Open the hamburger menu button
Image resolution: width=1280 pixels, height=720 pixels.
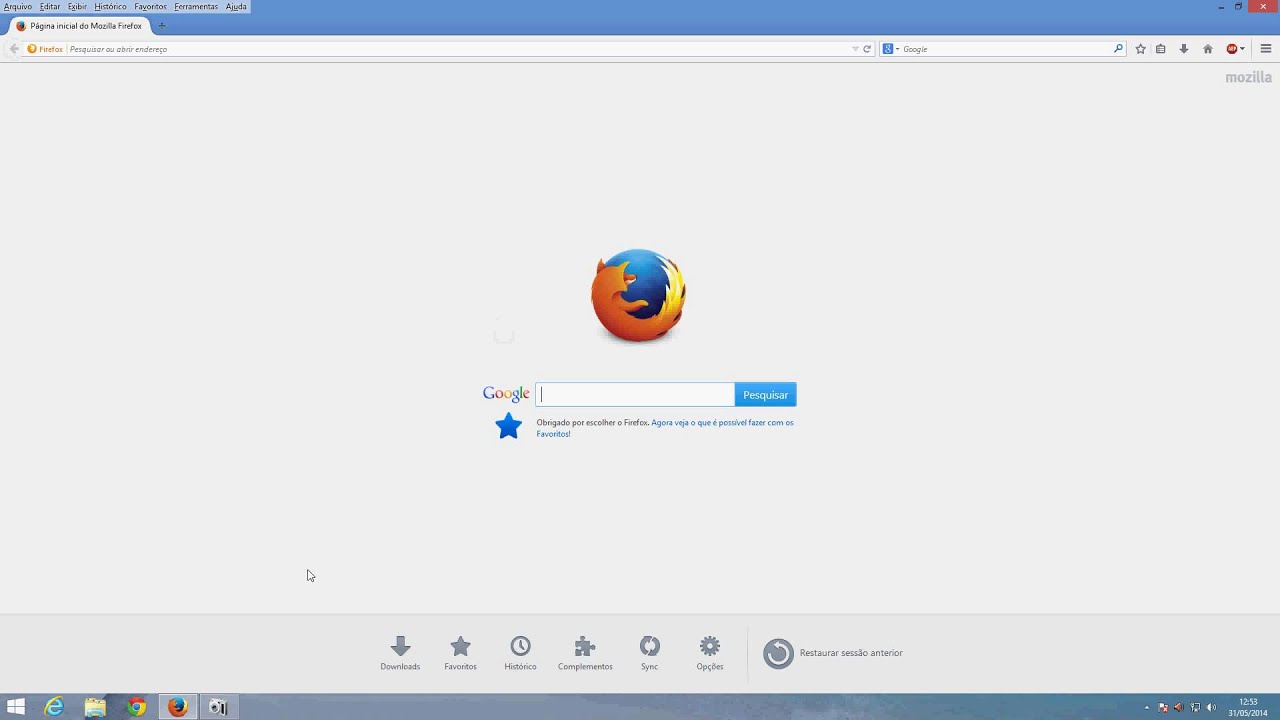tap(1265, 49)
